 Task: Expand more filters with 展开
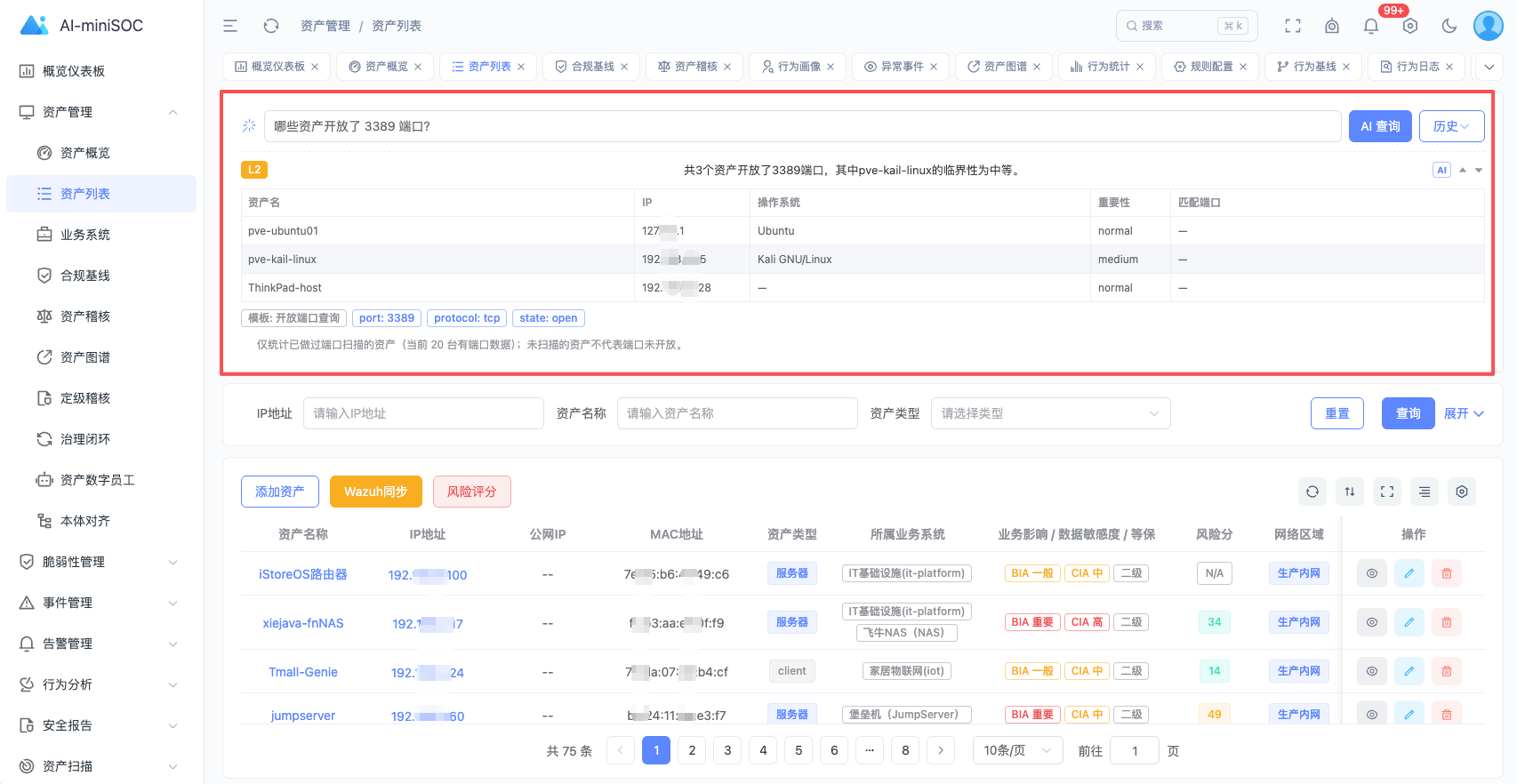(1464, 413)
